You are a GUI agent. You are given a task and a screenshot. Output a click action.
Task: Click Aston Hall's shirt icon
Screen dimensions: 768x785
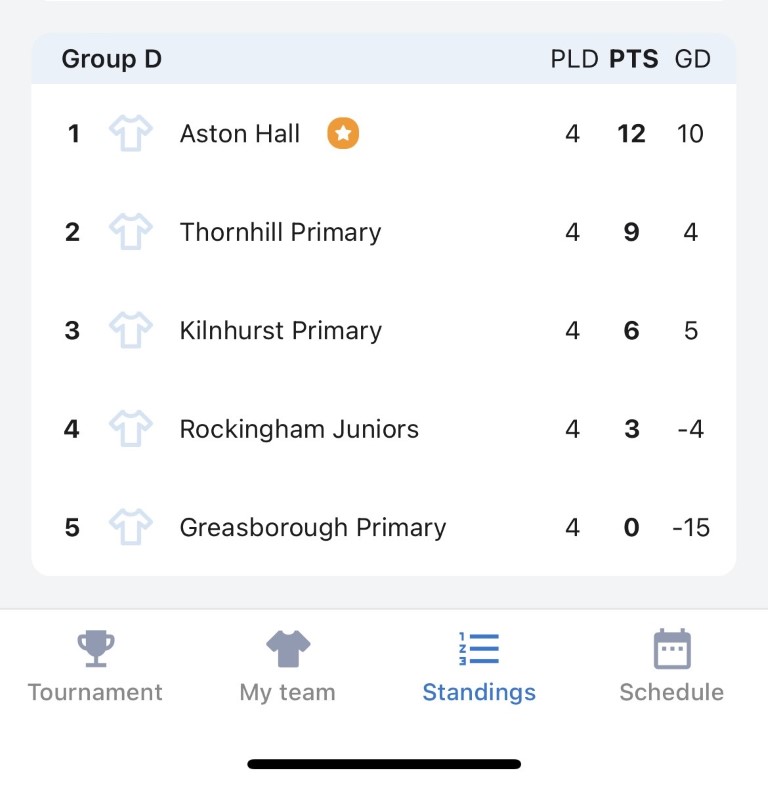pos(131,133)
